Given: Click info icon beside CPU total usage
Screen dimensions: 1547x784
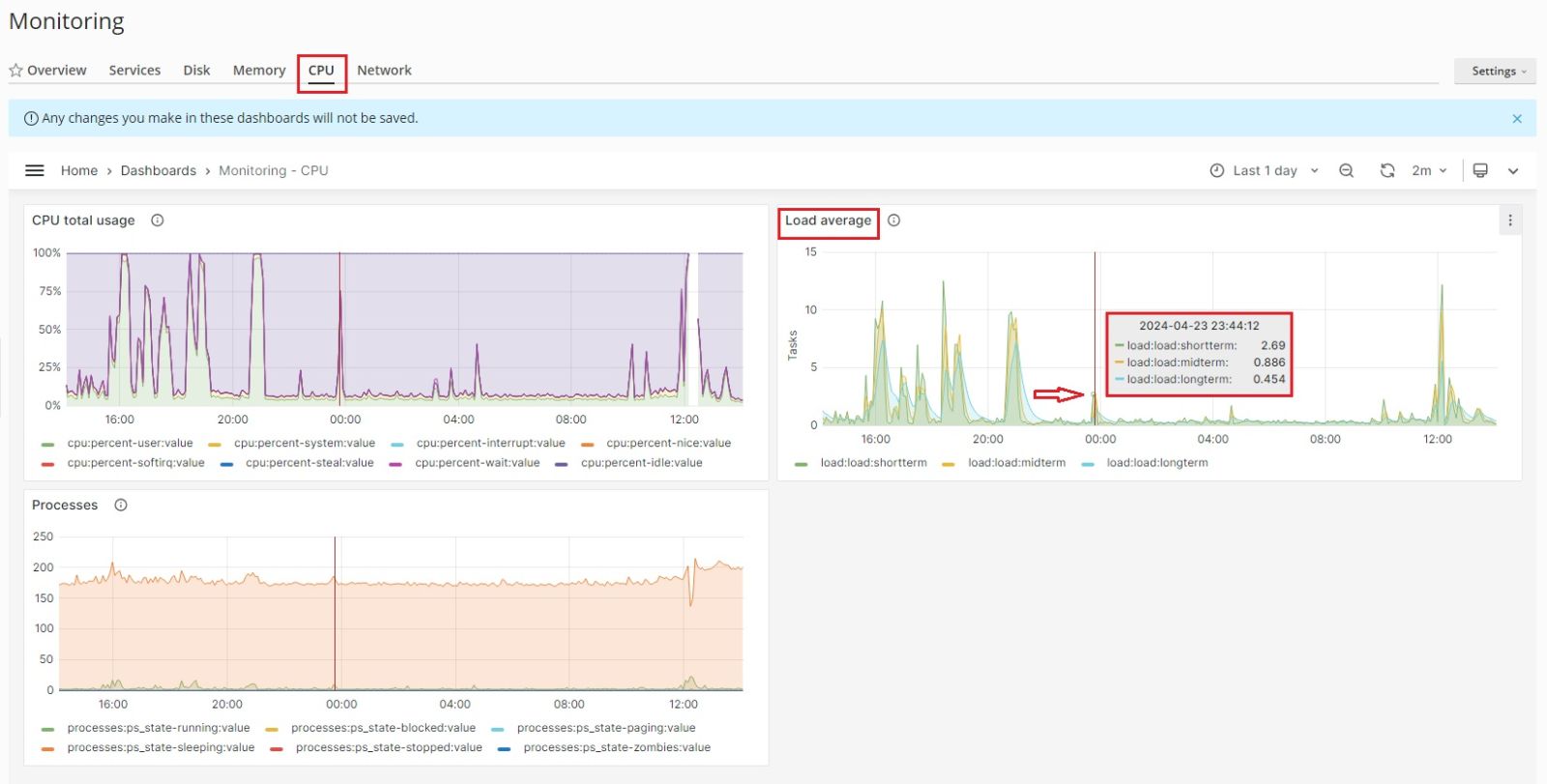Looking at the screenshot, I should coord(158,220).
